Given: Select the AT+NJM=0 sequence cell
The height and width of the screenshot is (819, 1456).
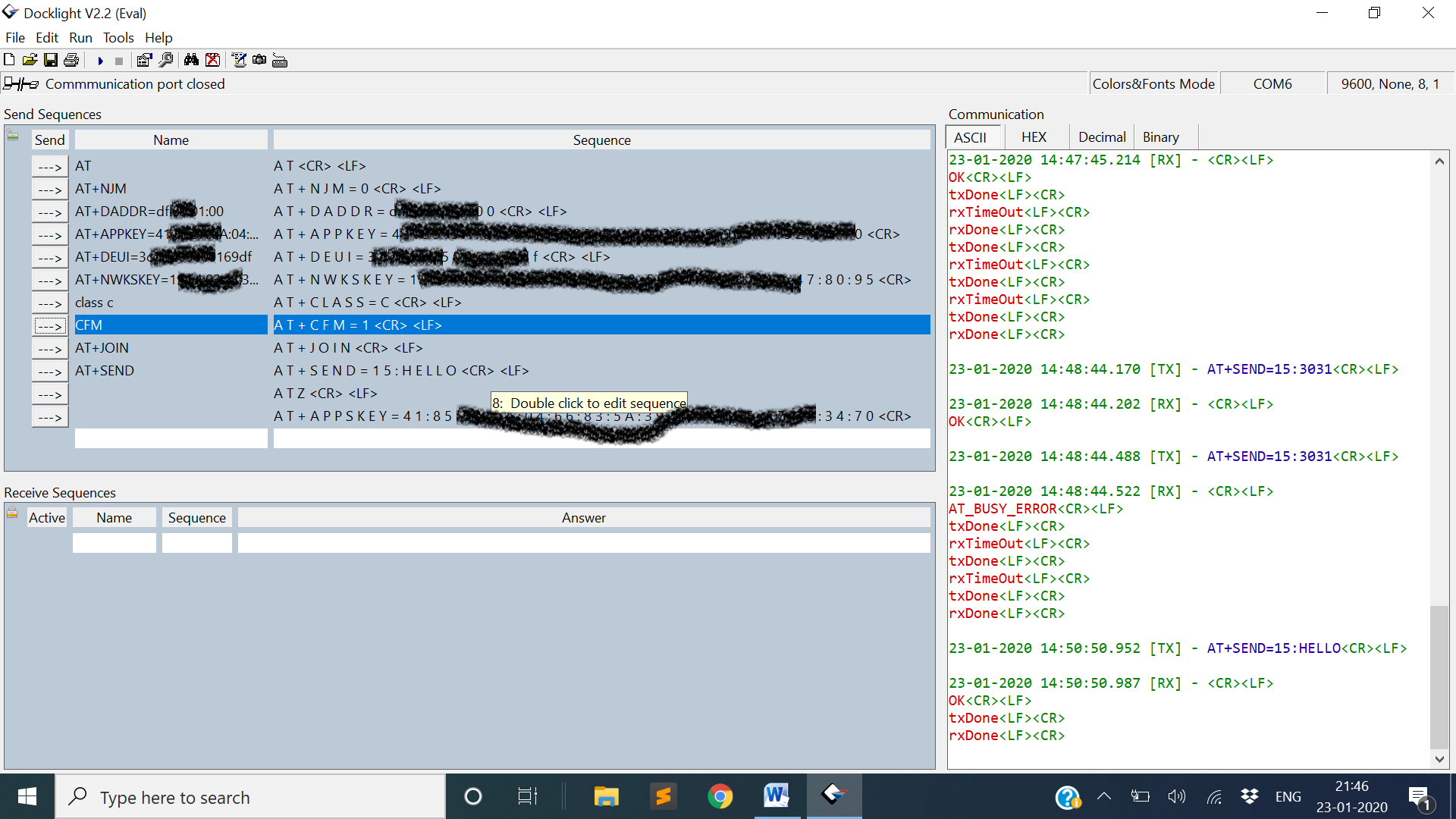Looking at the screenshot, I should pyautogui.click(x=601, y=189).
